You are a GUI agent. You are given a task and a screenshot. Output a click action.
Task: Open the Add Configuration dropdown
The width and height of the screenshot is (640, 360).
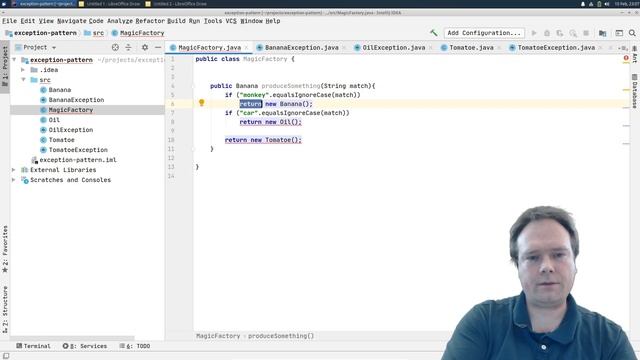coord(484,33)
